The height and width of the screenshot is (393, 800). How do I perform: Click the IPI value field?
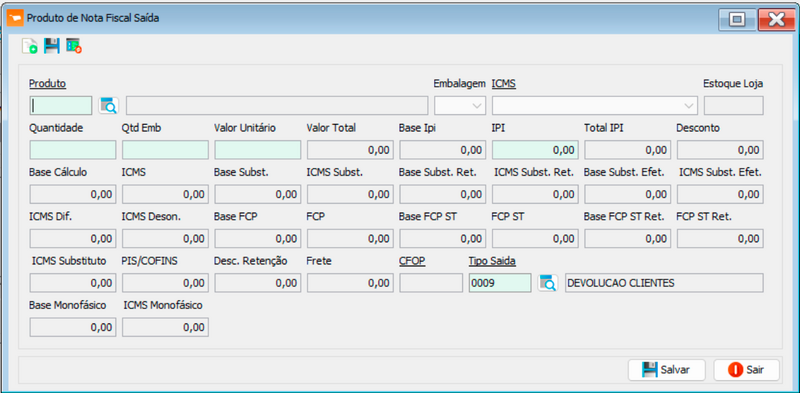point(535,150)
